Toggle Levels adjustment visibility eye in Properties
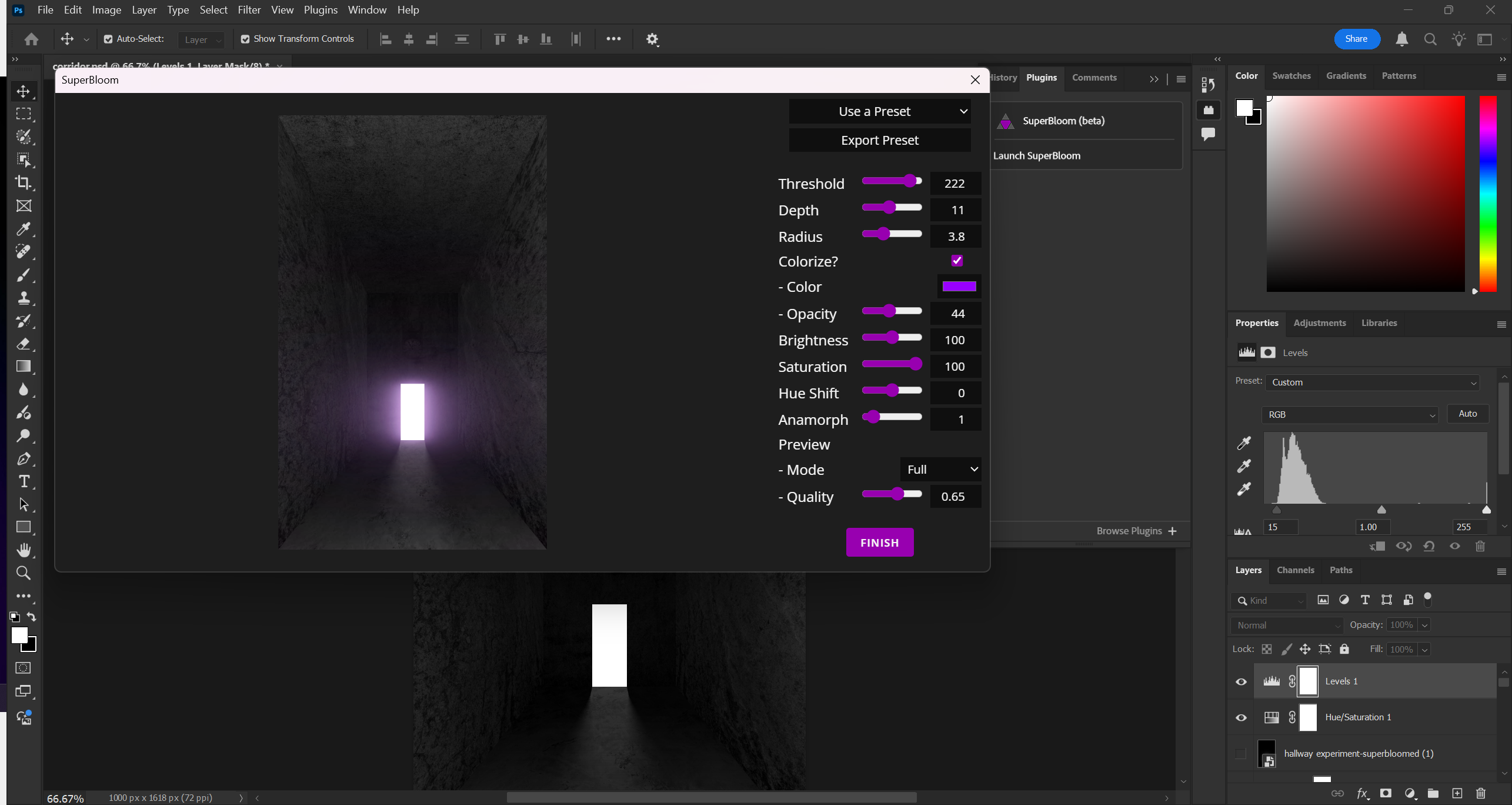This screenshot has width=1512, height=805. (1455, 546)
